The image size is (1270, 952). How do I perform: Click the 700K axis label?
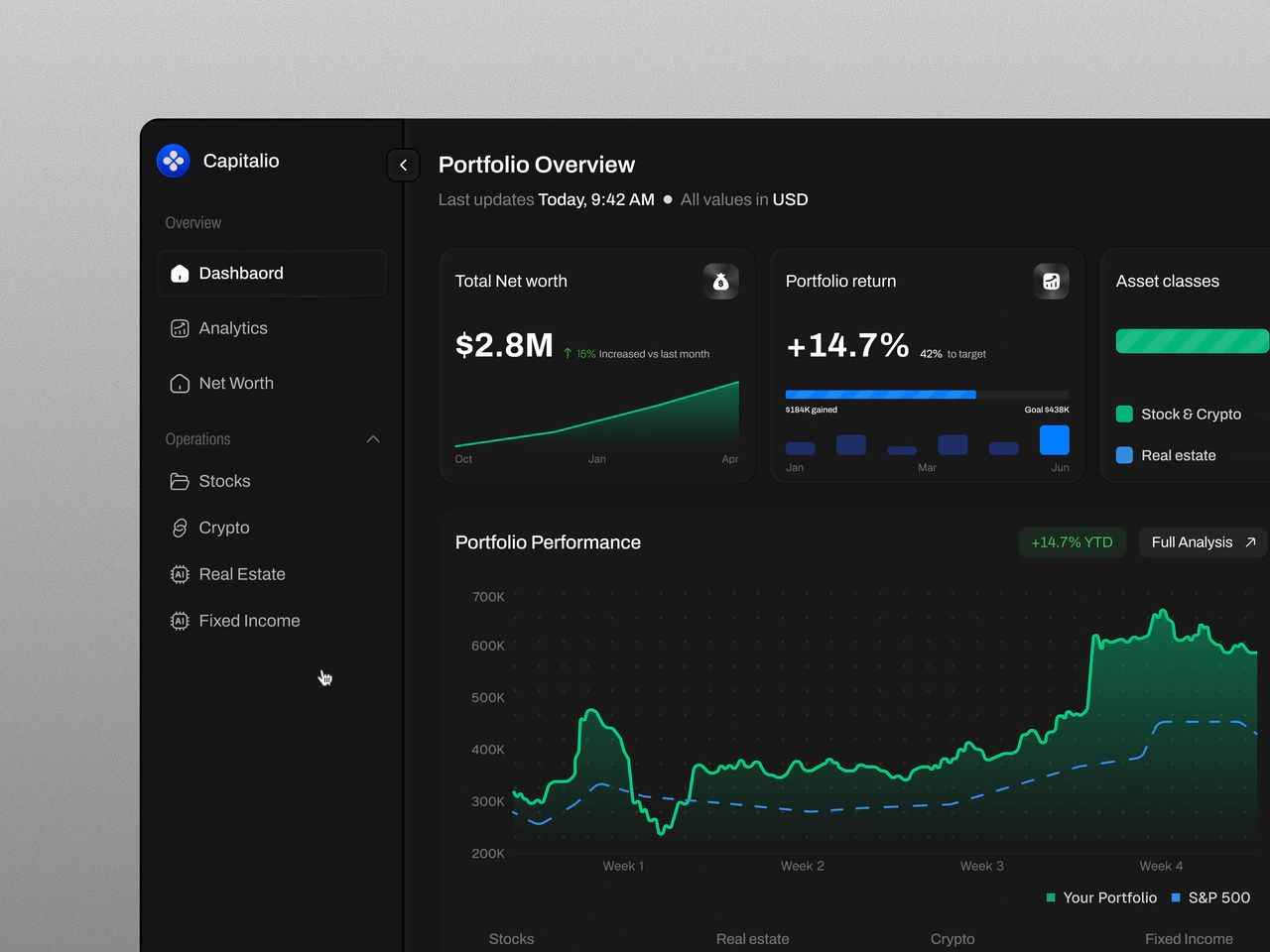click(x=488, y=597)
